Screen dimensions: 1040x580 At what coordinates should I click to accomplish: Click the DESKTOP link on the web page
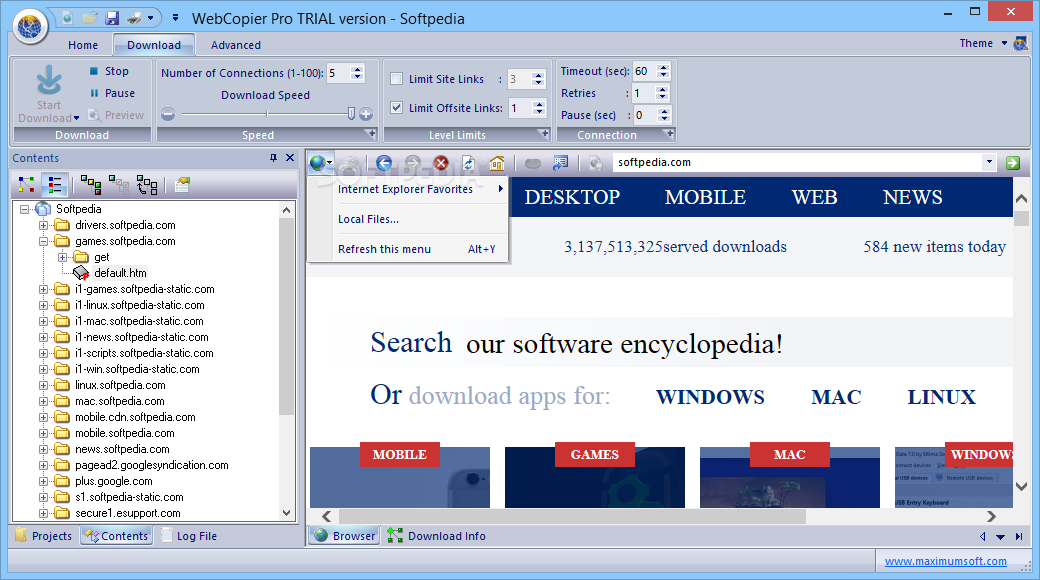[x=572, y=197]
